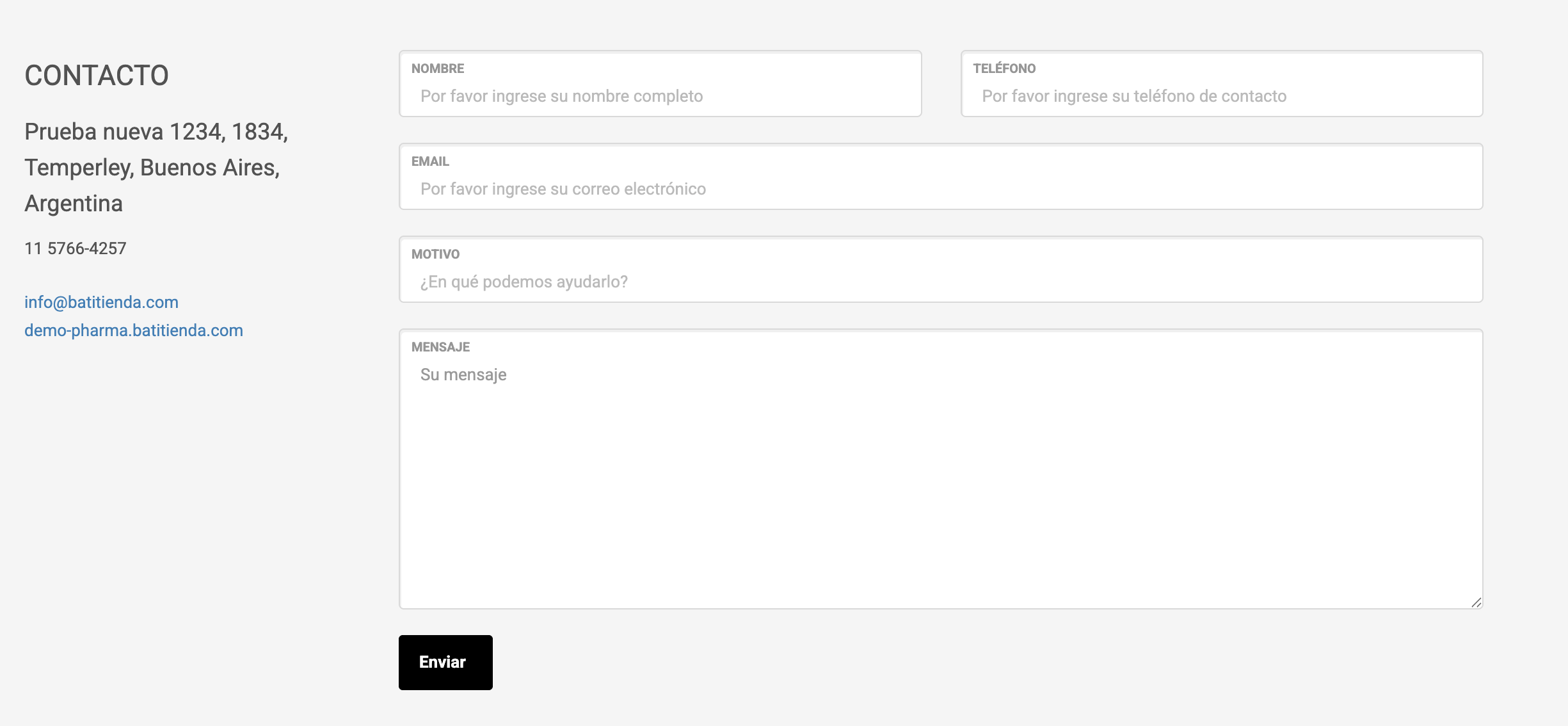Screen dimensions: 1568x726
Task: Click the blank center of the Mensaje box
Action: point(940,487)
